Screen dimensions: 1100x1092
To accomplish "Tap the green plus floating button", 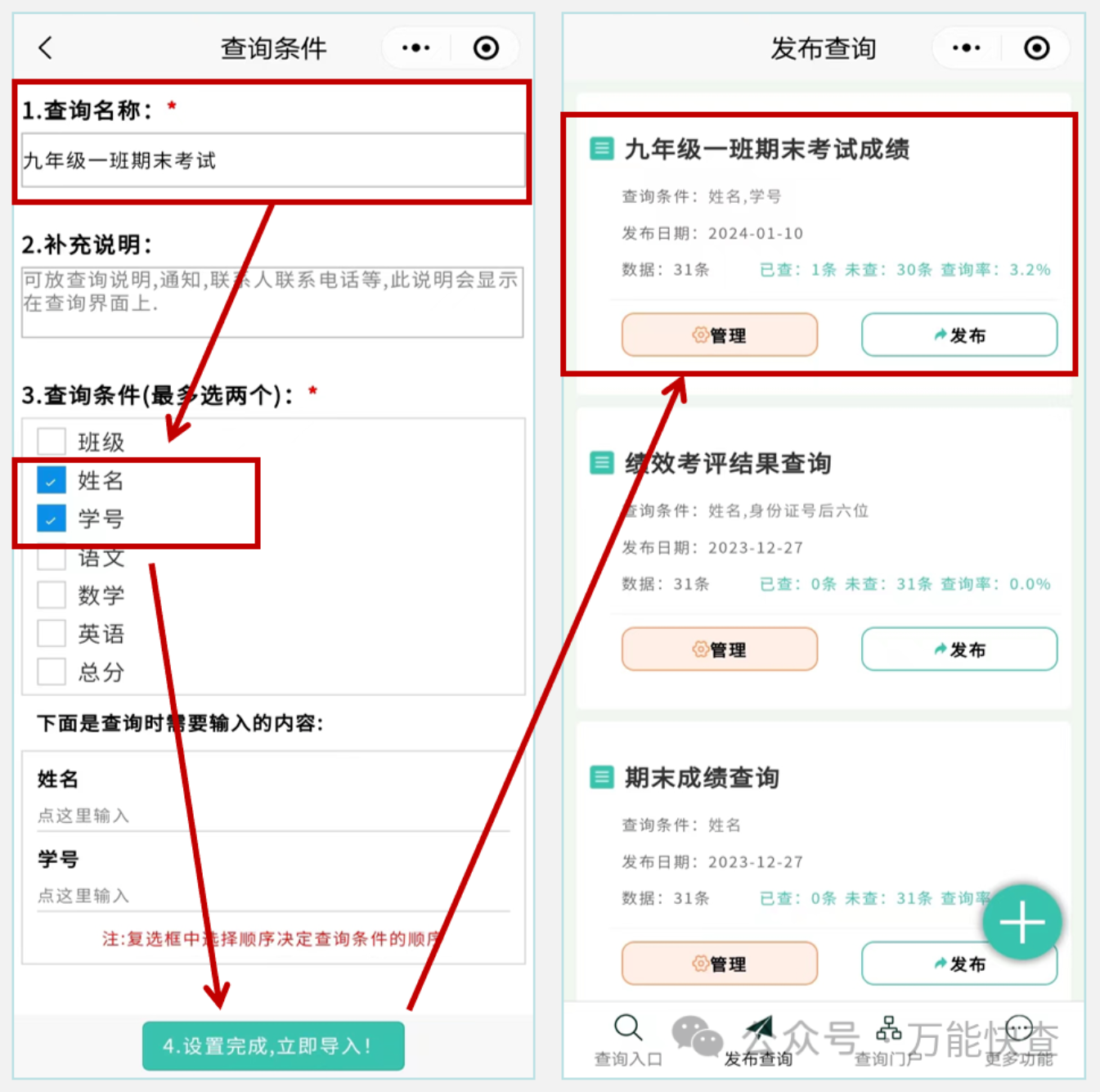I will coord(1021,923).
